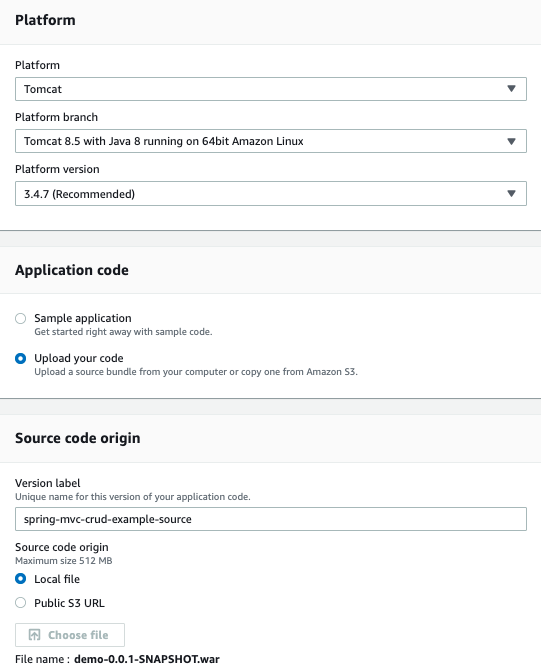The width and height of the screenshot is (541, 671).
Task: Click file name demo-0.0.1-SNAPSHOT.war
Action: (x=147, y=659)
